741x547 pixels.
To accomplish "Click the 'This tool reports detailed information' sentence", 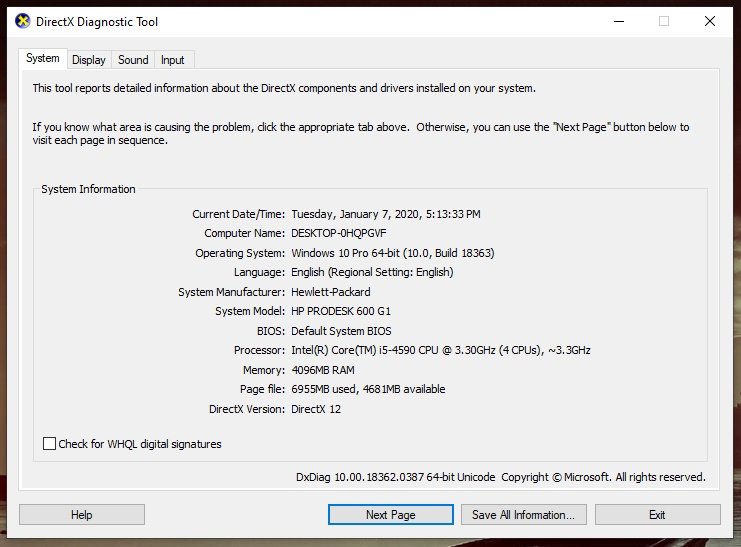I will [x=284, y=88].
